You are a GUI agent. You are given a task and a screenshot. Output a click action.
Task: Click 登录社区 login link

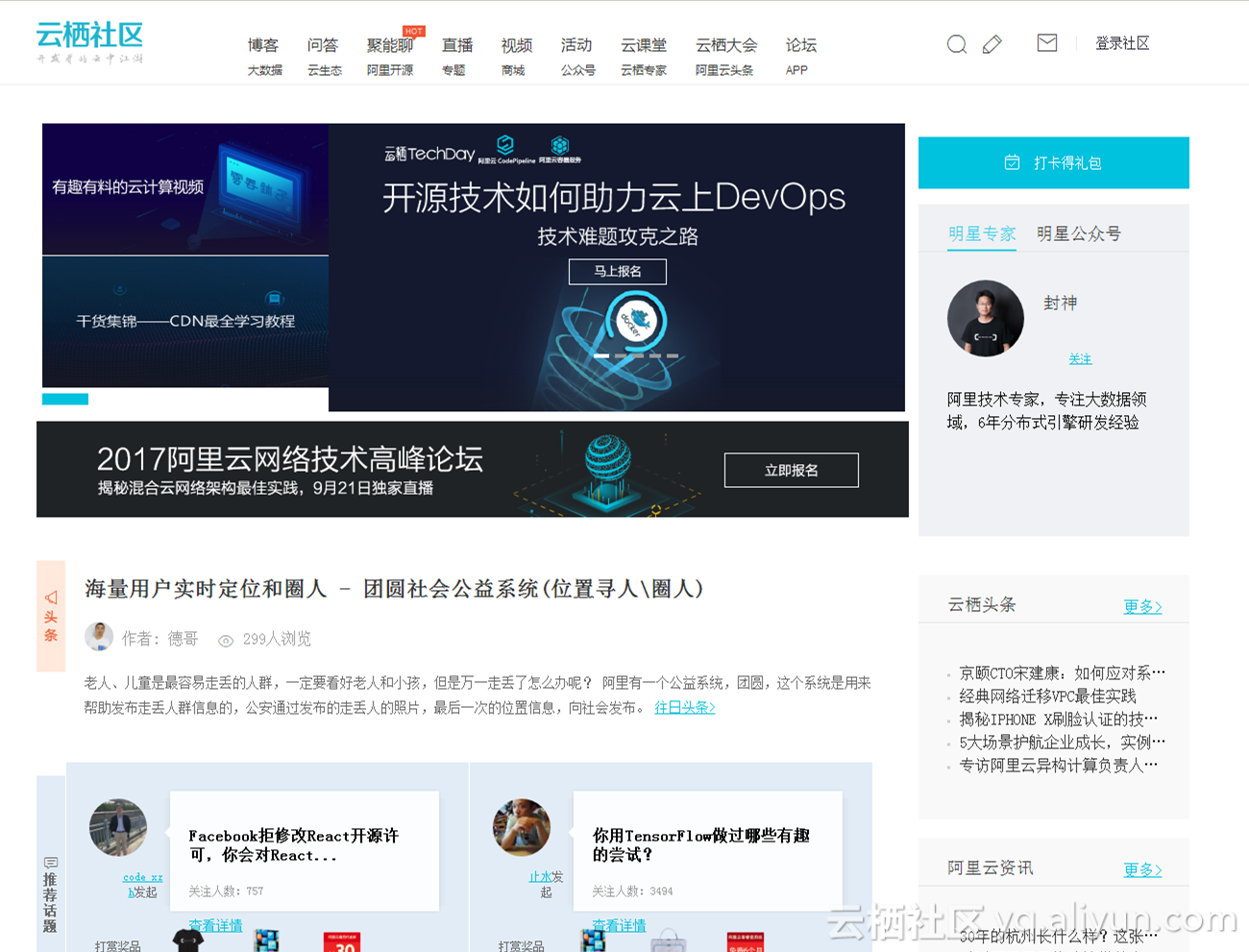pos(1122,43)
